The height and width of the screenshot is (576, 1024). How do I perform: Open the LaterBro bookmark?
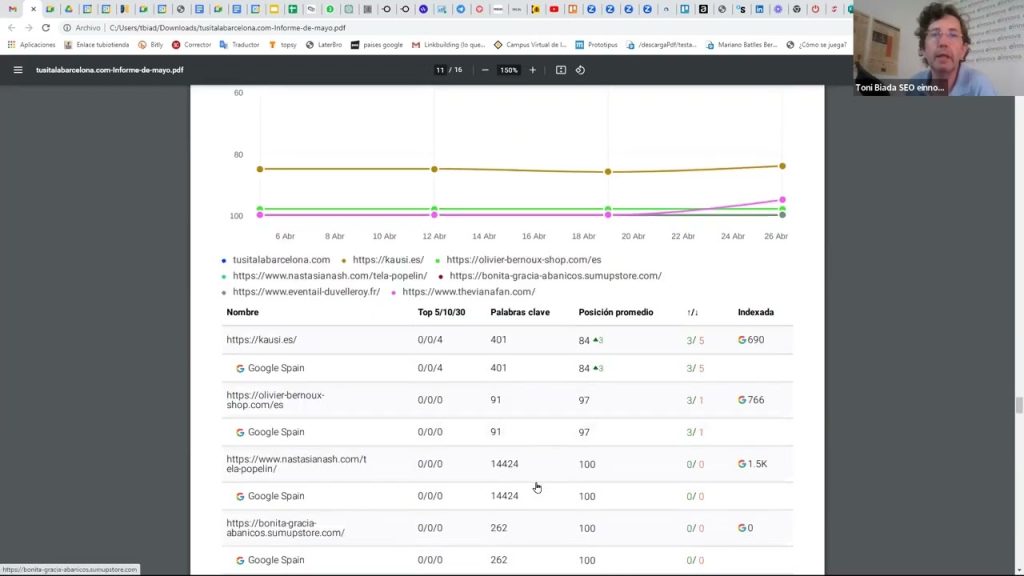[x=324, y=45]
